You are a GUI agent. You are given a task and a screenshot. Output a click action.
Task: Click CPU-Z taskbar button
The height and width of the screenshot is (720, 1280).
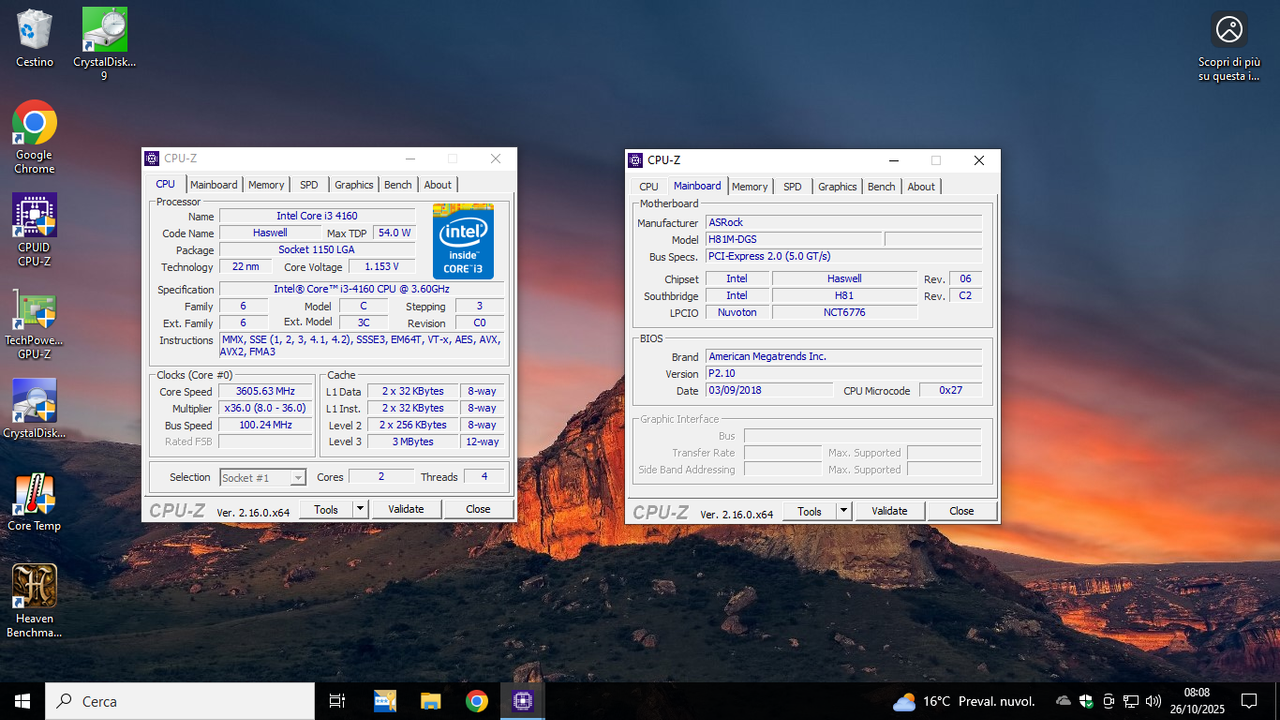(522, 701)
